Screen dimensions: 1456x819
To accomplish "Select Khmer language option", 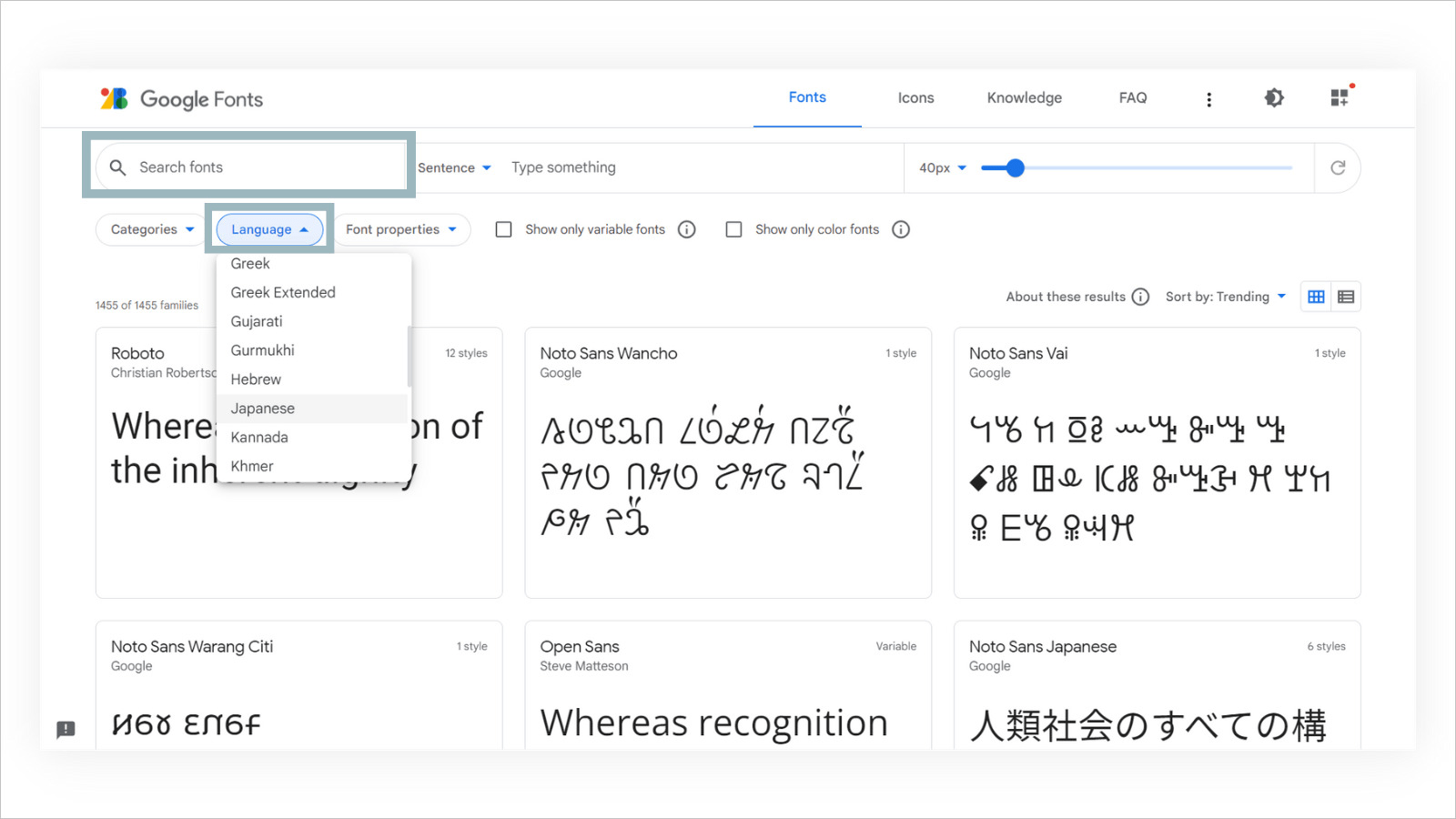I will pos(312,466).
